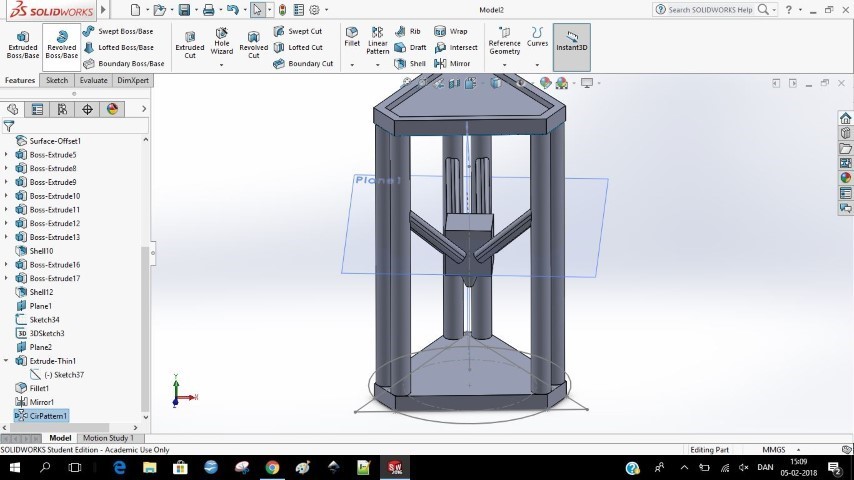Open the Hole Wizard
The height and width of the screenshot is (480, 854).
222,41
